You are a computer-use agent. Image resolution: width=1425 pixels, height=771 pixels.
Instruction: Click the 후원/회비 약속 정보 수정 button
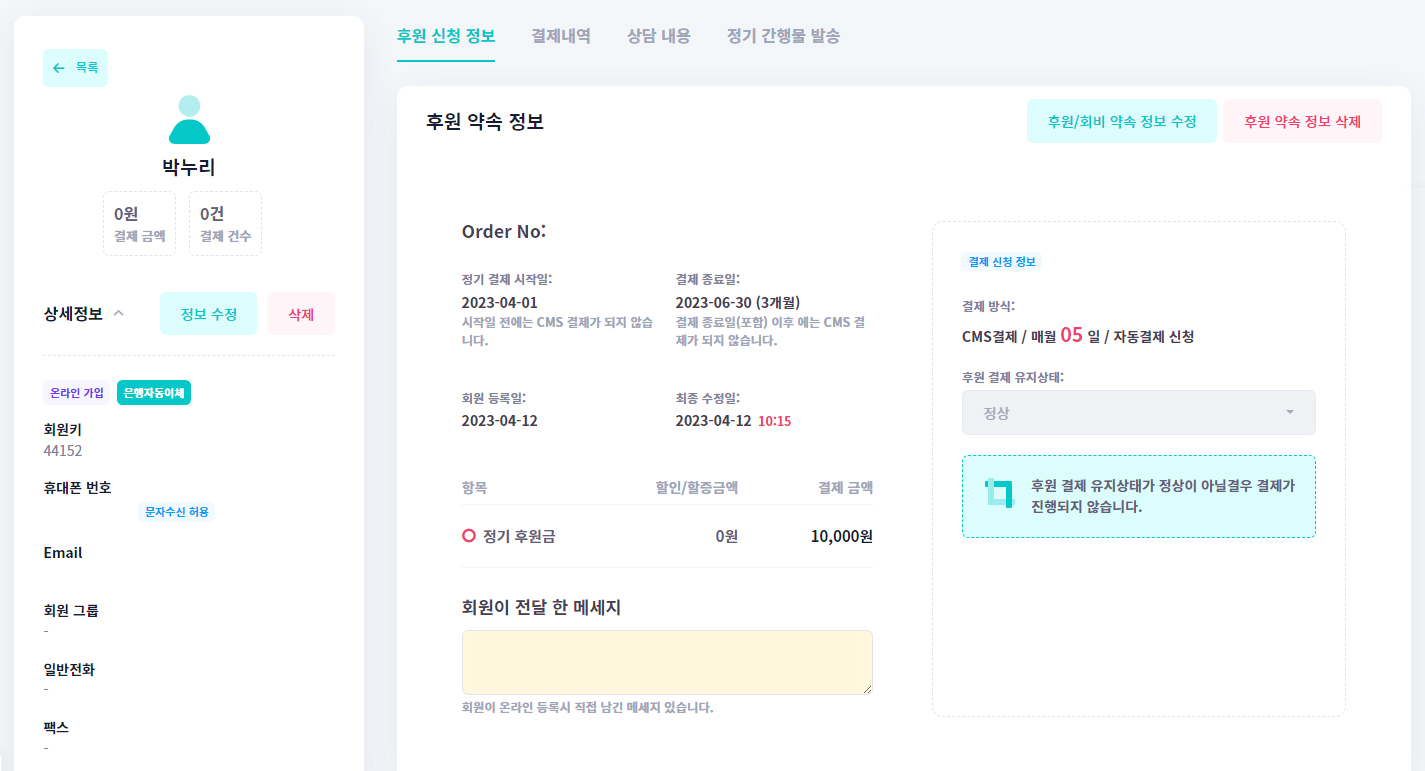[x=1121, y=121]
